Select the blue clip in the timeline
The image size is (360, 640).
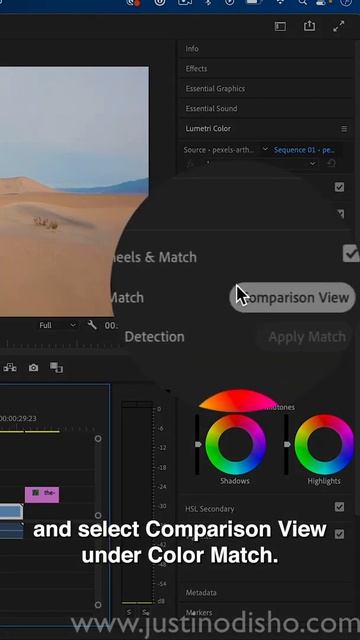tap(11, 511)
